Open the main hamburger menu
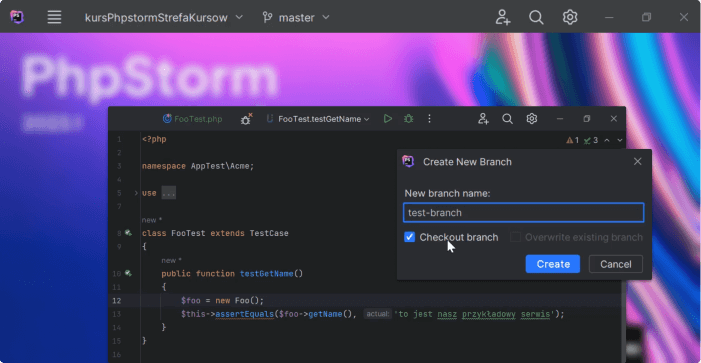Viewport: 701px width, 363px height. pyautogui.click(x=55, y=17)
